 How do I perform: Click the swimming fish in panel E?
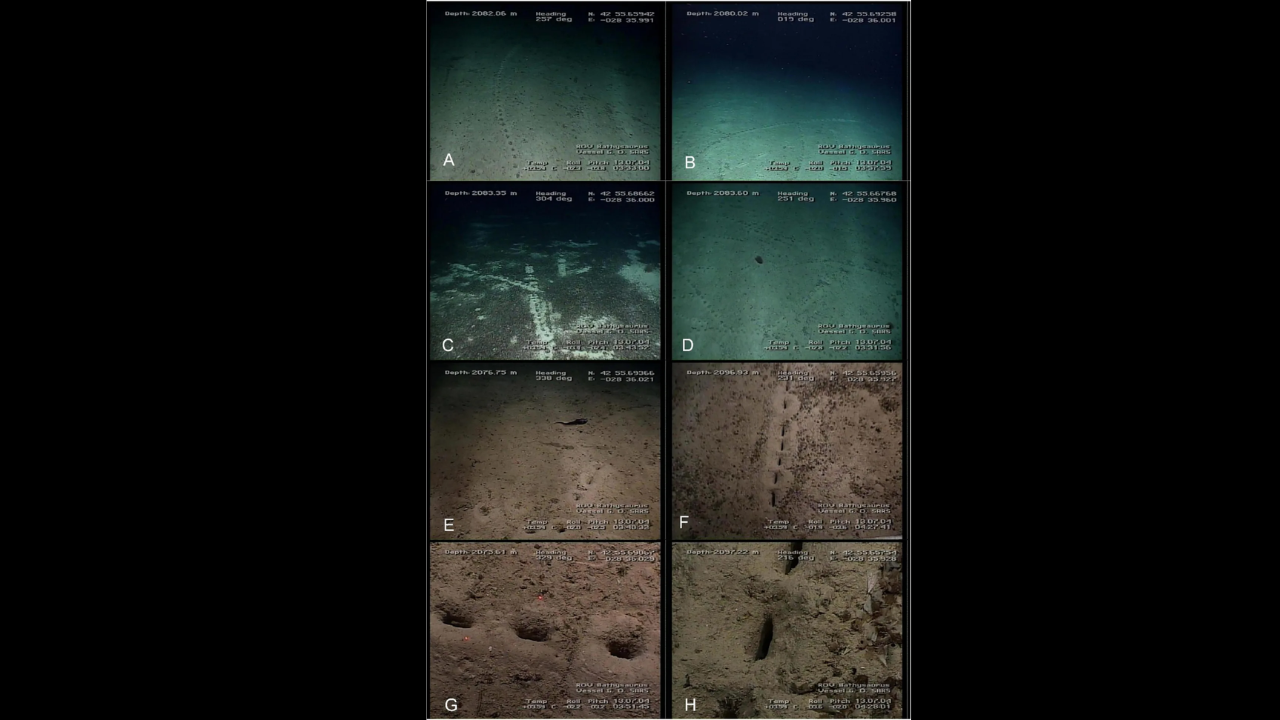pyautogui.click(x=572, y=422)
